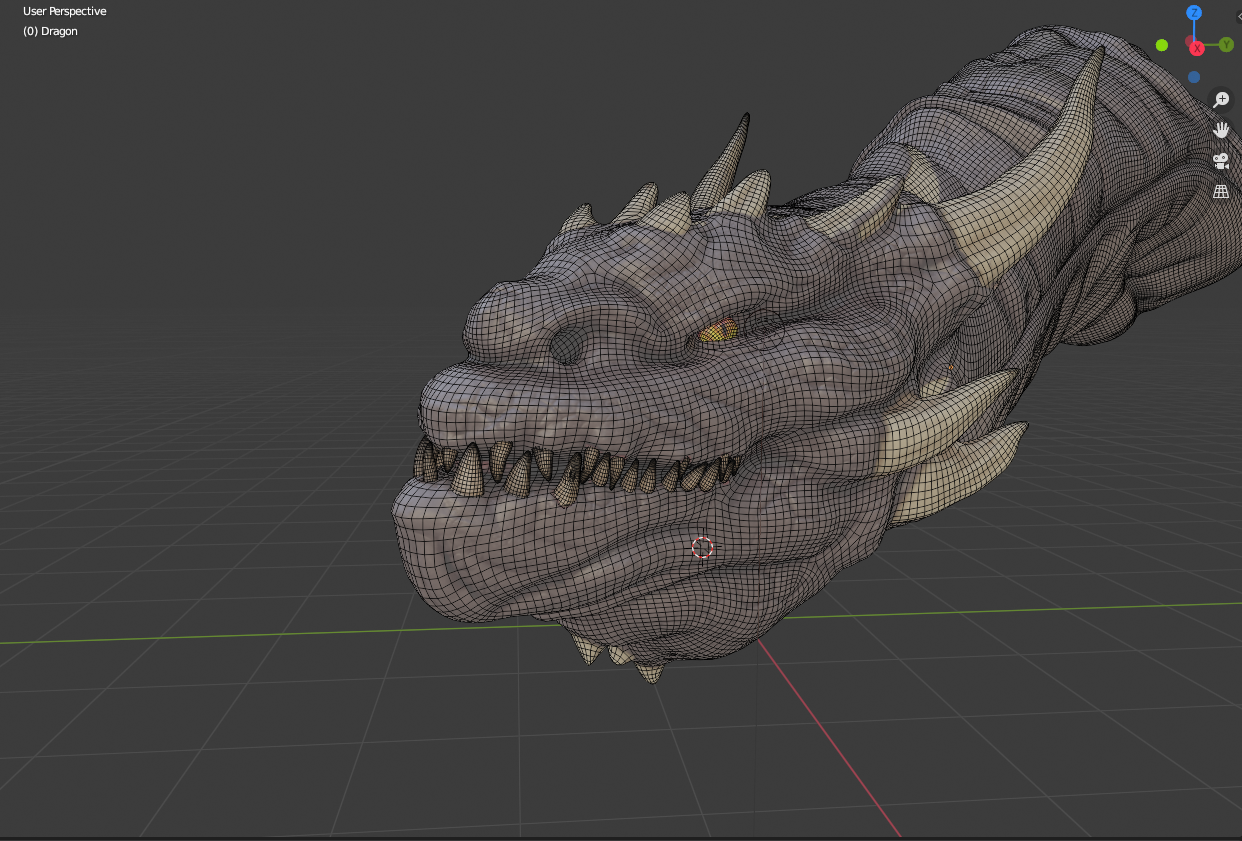Viewport: 1242px width, 841px height.
Task: Click the "(0) Dragon" object name text
Action: click(x=50, y=31)
